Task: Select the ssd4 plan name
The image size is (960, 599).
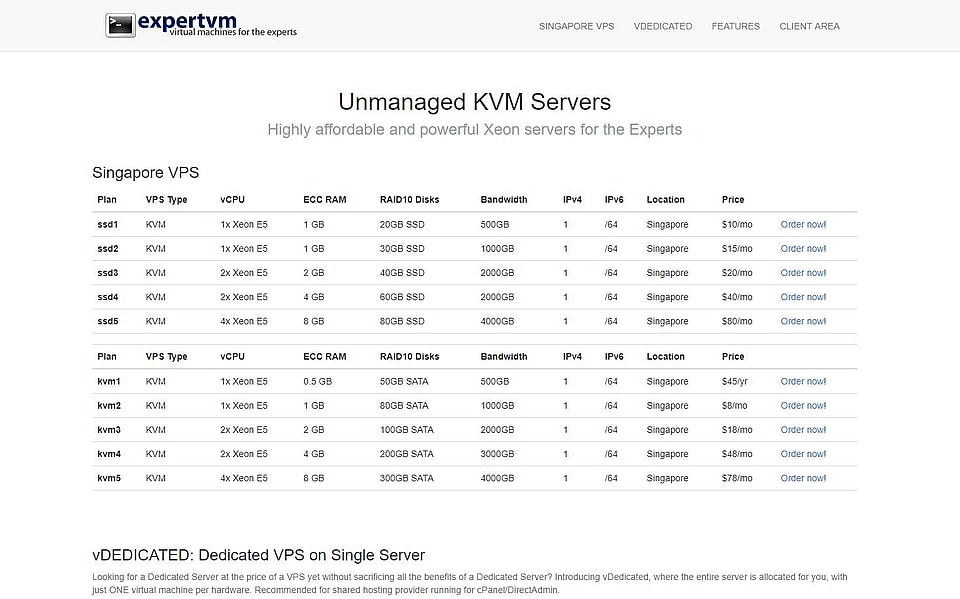Action: (x=108, y=297)
